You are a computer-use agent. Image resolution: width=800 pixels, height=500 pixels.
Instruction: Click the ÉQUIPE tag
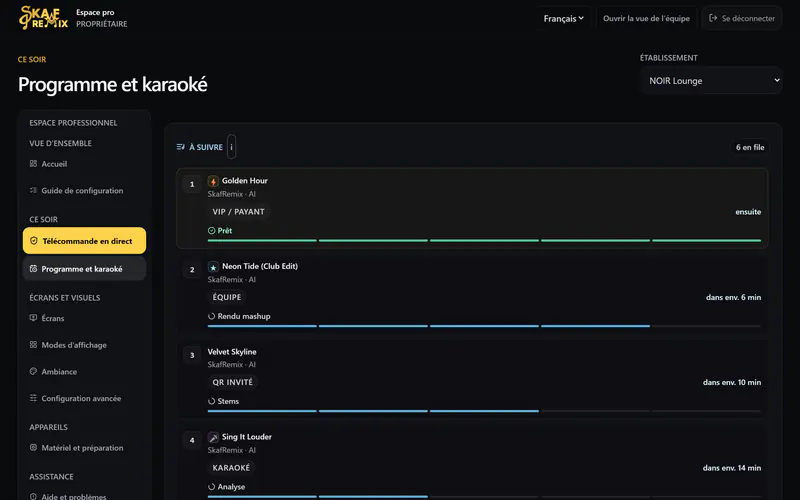click(x=227, y=297)
